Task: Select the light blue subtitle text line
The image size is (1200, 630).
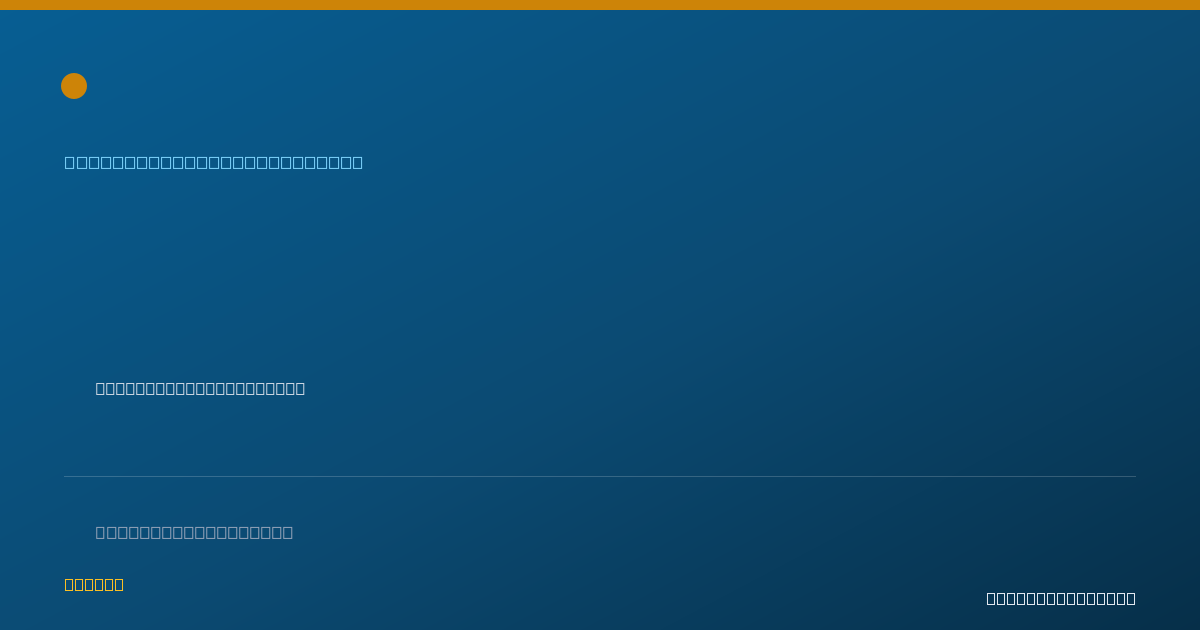Action: 214,162
